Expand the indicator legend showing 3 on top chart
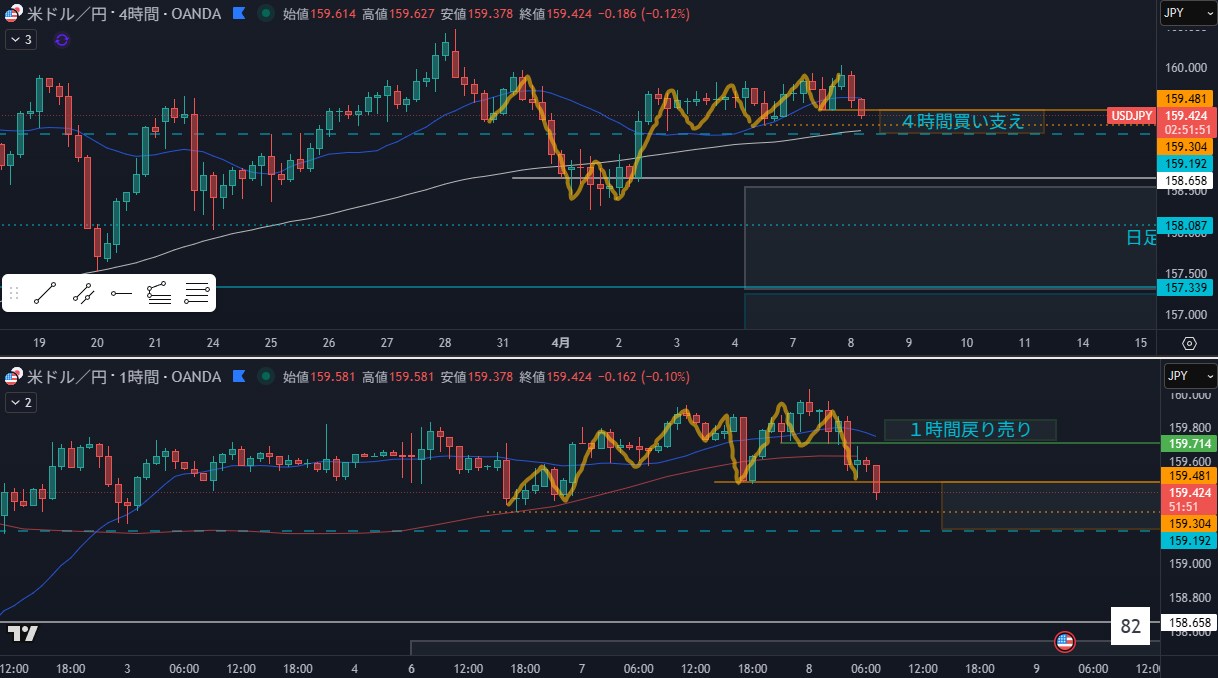Viewport: 1218px width, 678px height. tap(20, 40)
